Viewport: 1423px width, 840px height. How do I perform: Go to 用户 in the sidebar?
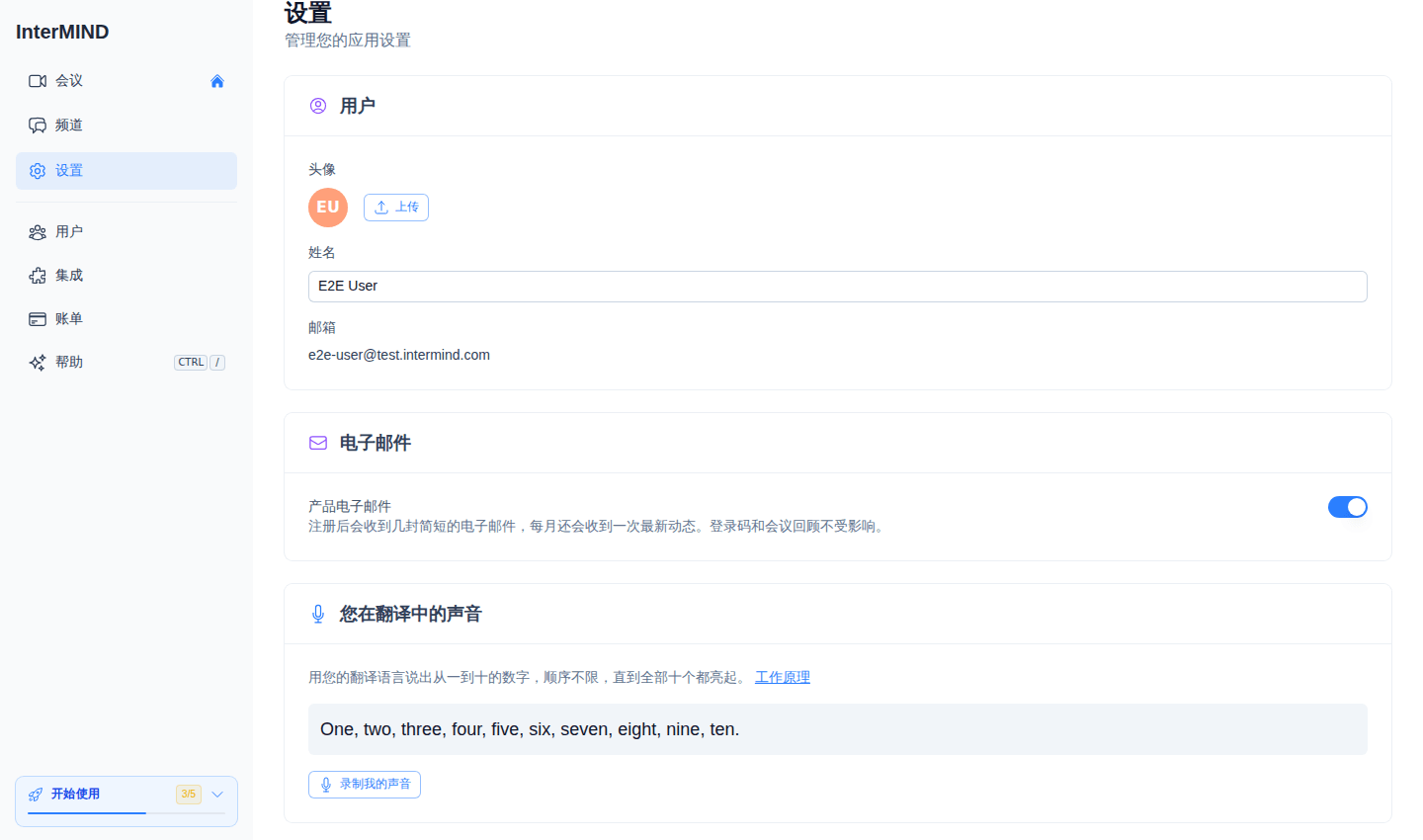(x=126, y=232)
